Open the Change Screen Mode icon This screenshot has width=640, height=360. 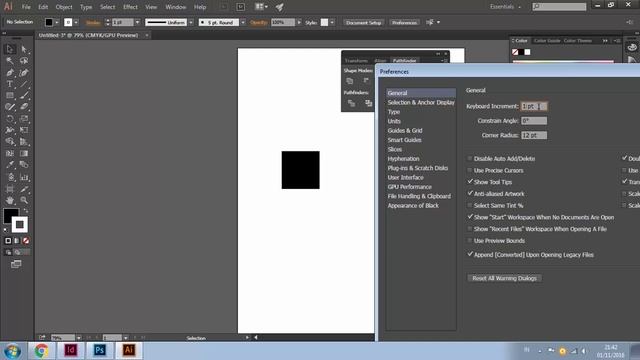pyautogui.click(x=16, y=264)
